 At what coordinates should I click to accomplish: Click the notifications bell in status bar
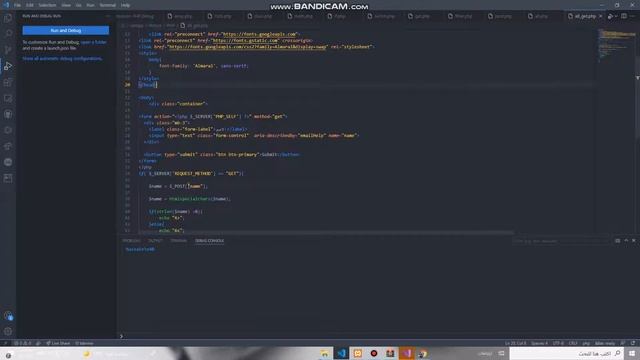pyautogui.click(x=633, y=343)
